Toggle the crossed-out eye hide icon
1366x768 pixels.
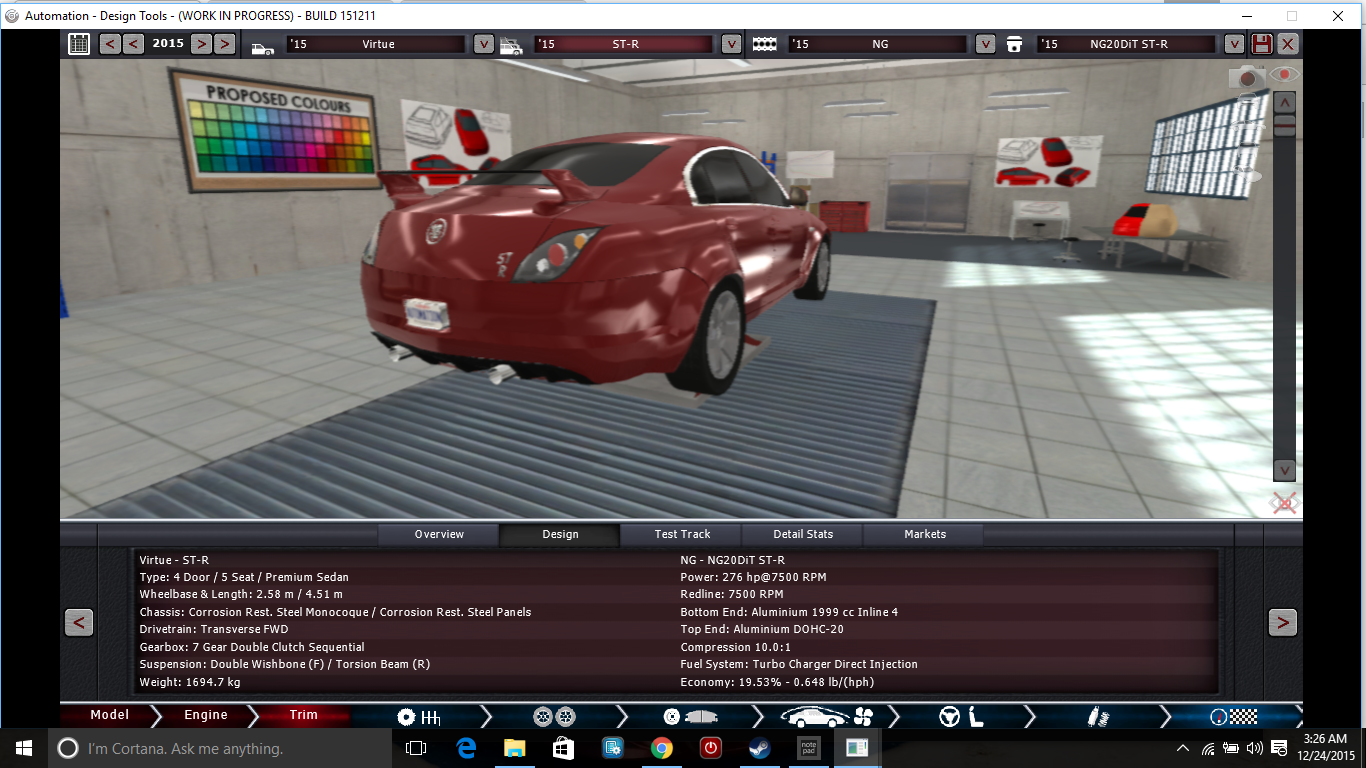1284,503
